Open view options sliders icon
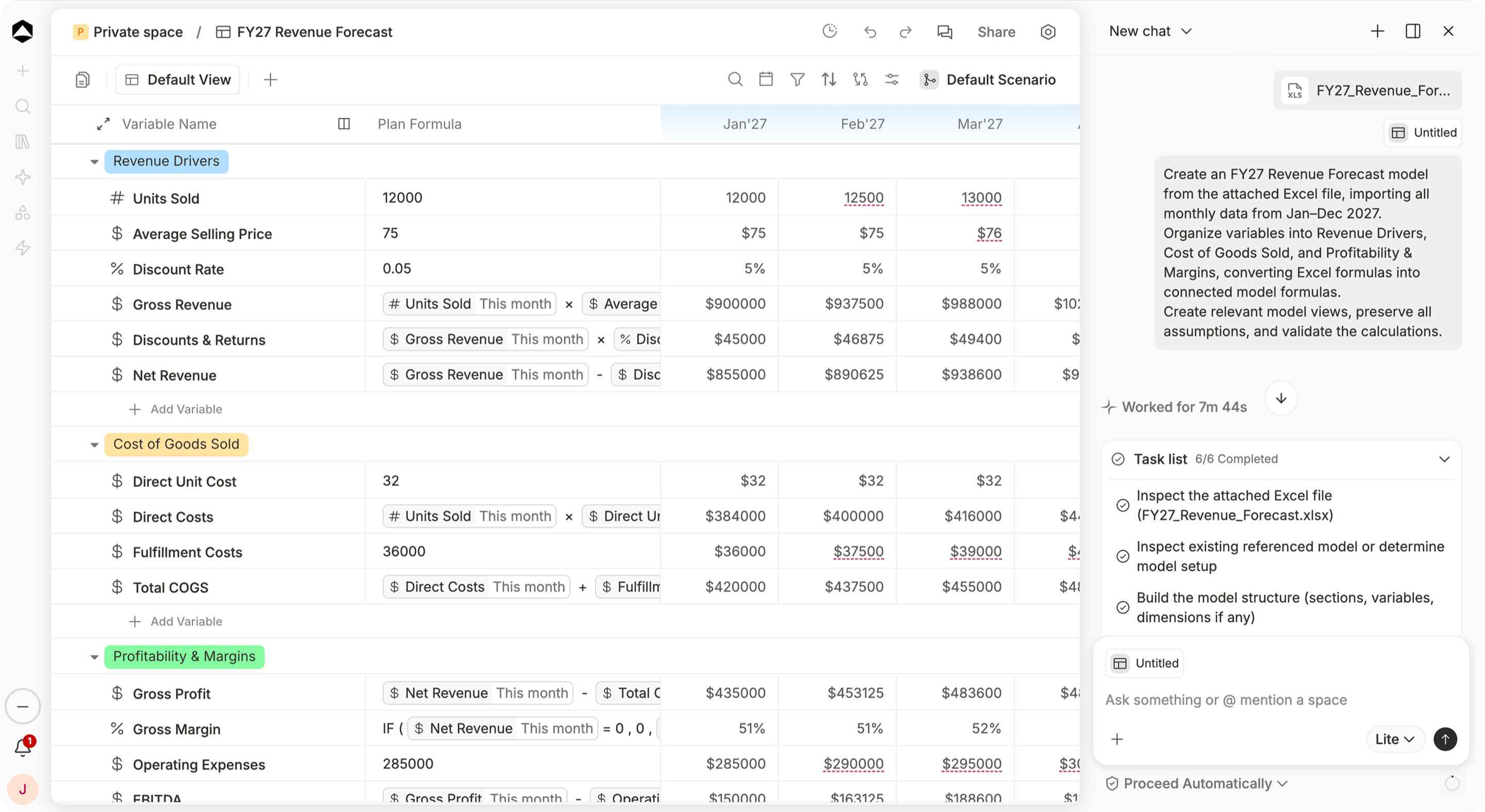This screenshot has height=812, width=1485. pos(892,79)
